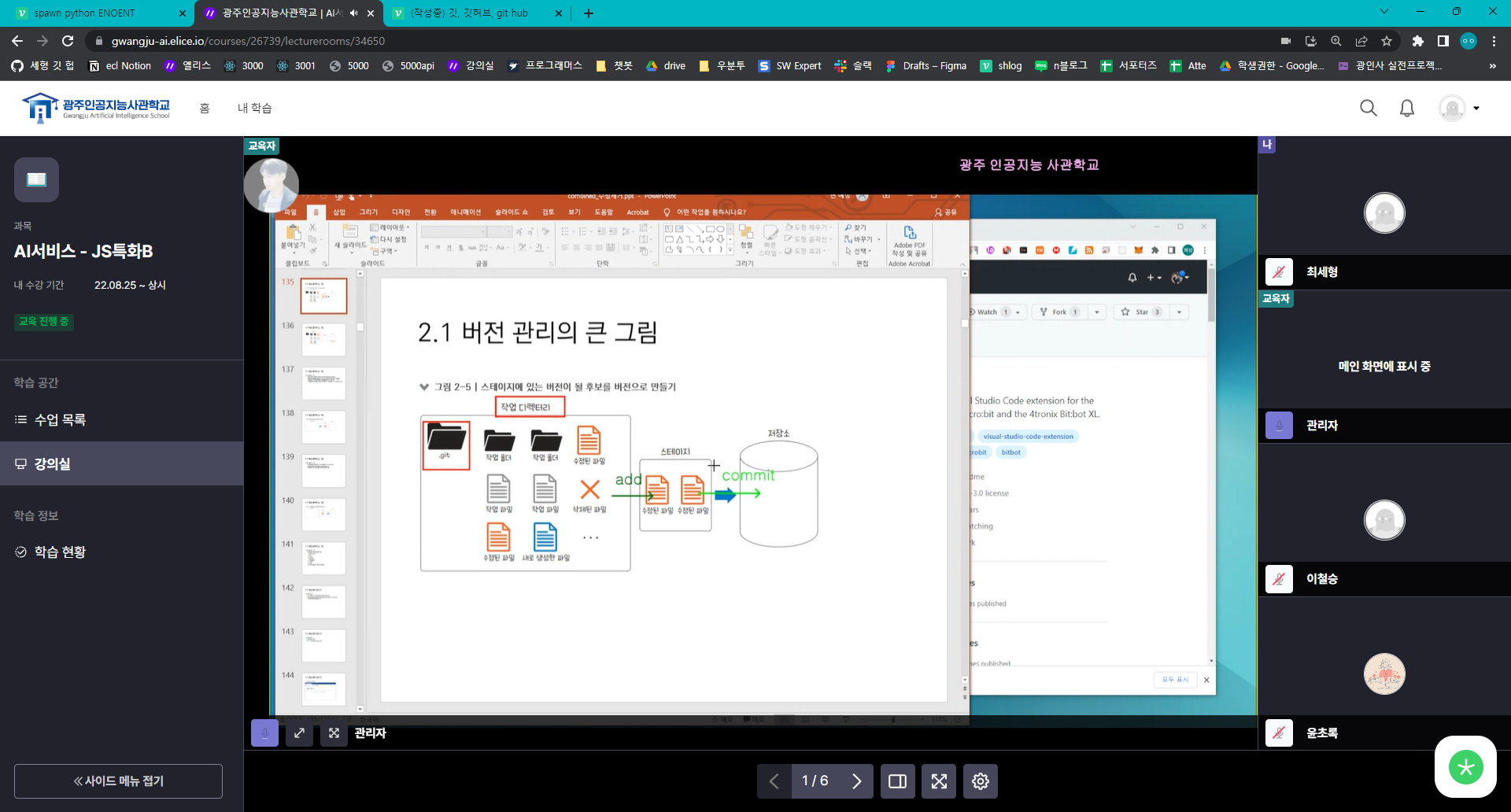Show more bookmarks chevron
Screen dimensions: 1511x812
tap(1492, 66)
